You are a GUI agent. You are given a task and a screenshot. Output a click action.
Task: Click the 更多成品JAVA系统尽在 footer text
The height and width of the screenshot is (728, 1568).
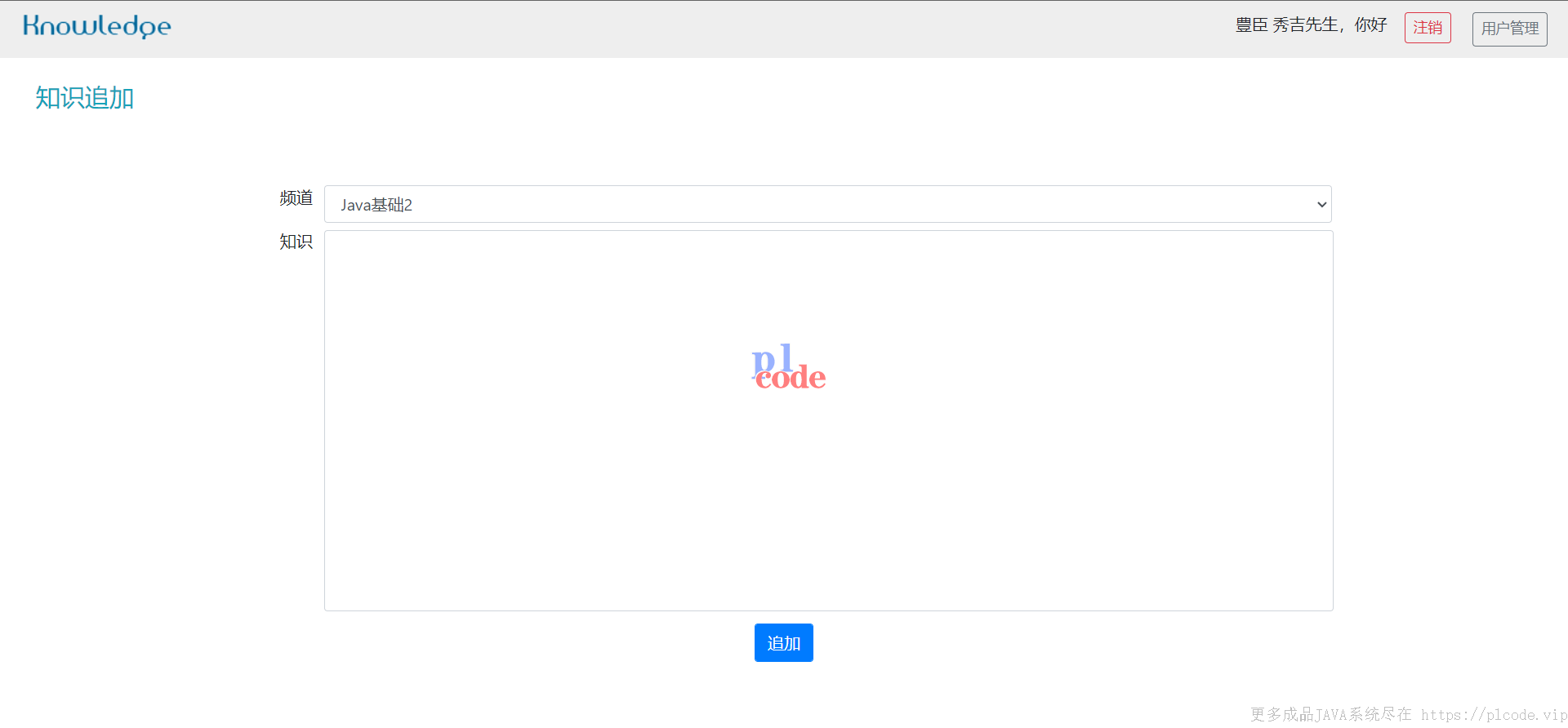pos(1330,715)
